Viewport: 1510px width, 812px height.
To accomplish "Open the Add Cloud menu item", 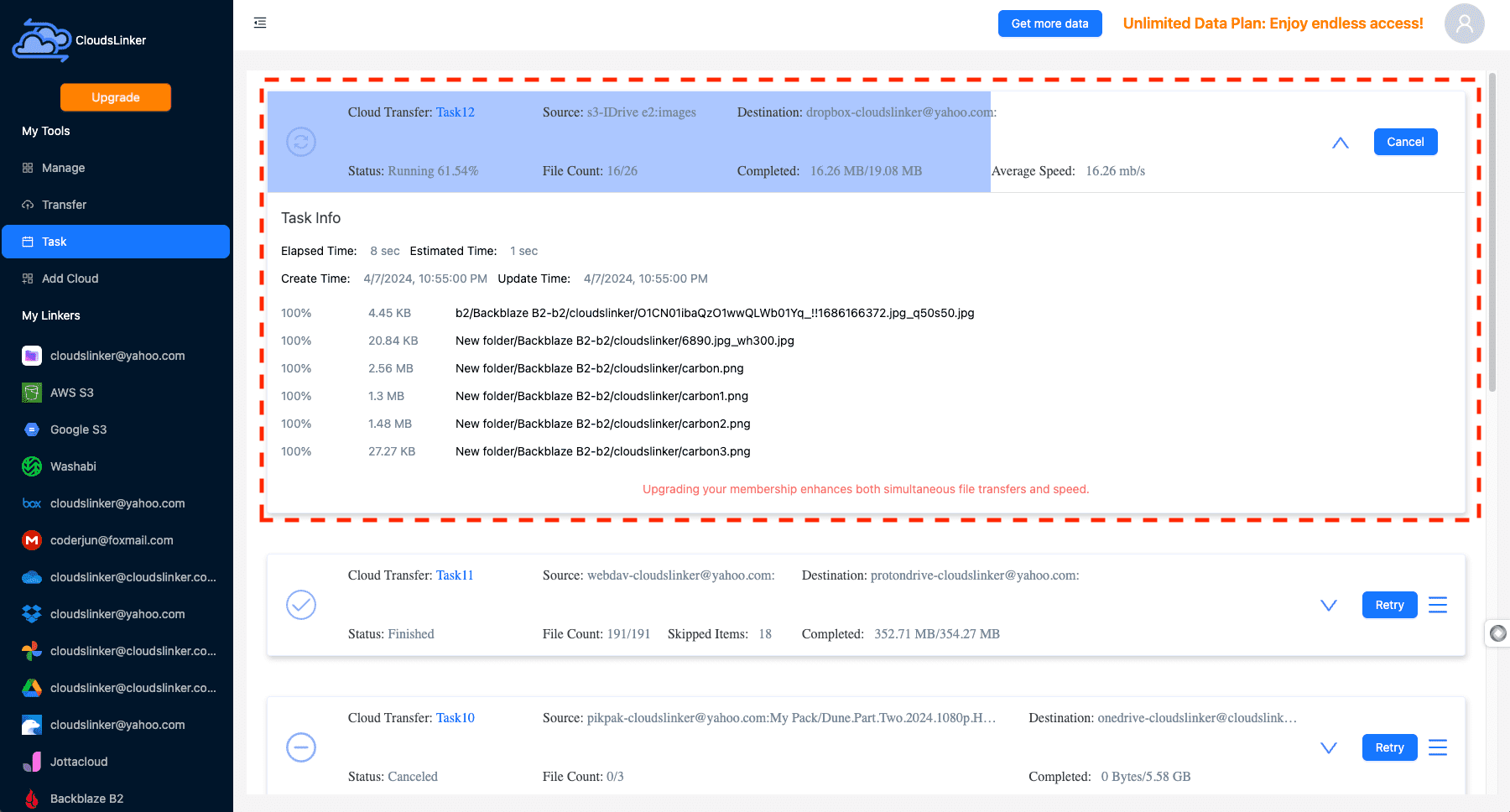I will [x=116, y=278].
